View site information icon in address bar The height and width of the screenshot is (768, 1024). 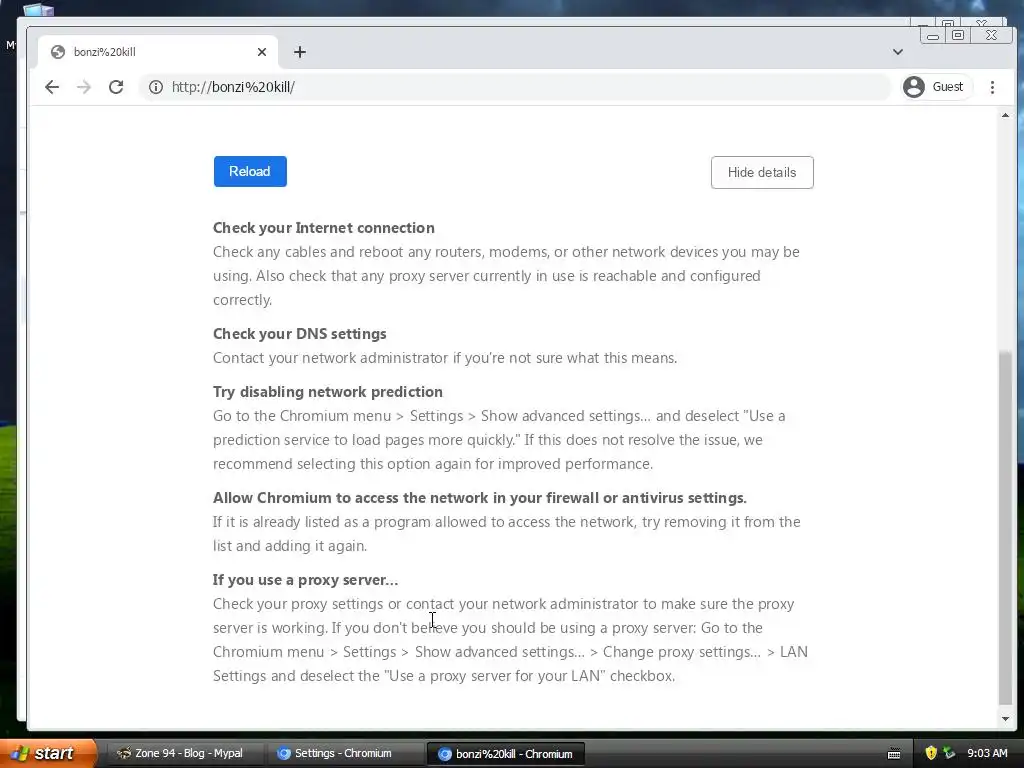pos(155,87)
